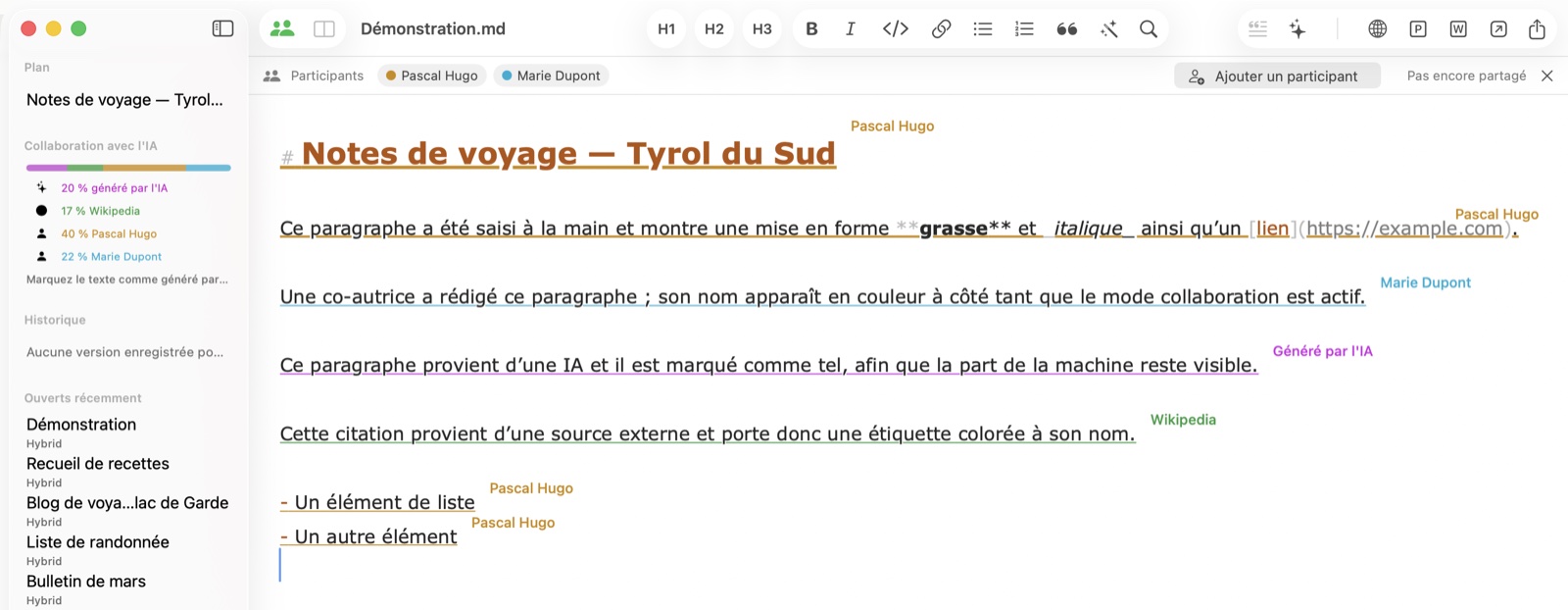Open recent document Recueil de recettes
The image size is (1568, 610).
98,464
